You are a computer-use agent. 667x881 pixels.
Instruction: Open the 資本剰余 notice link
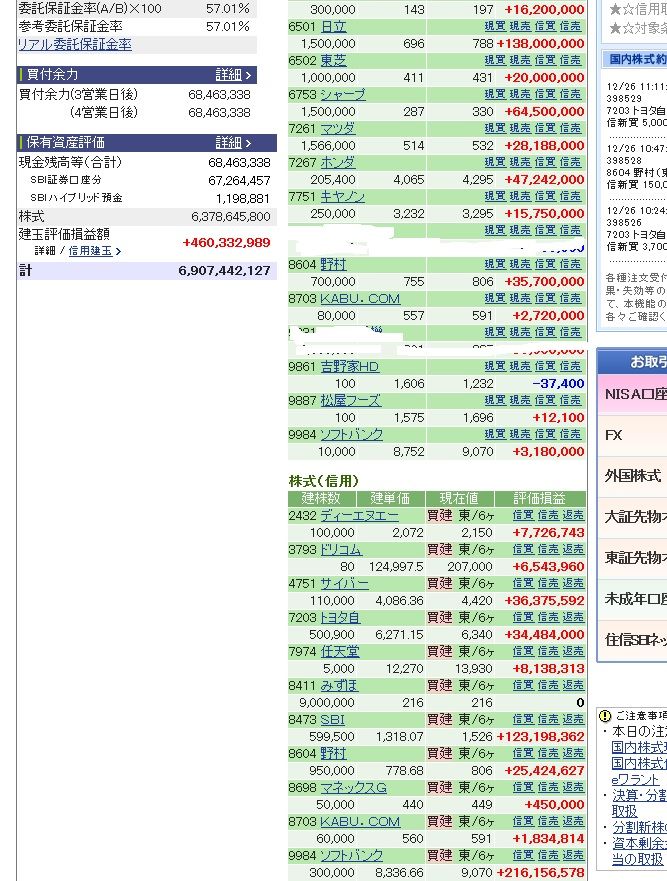coord(639,843)
